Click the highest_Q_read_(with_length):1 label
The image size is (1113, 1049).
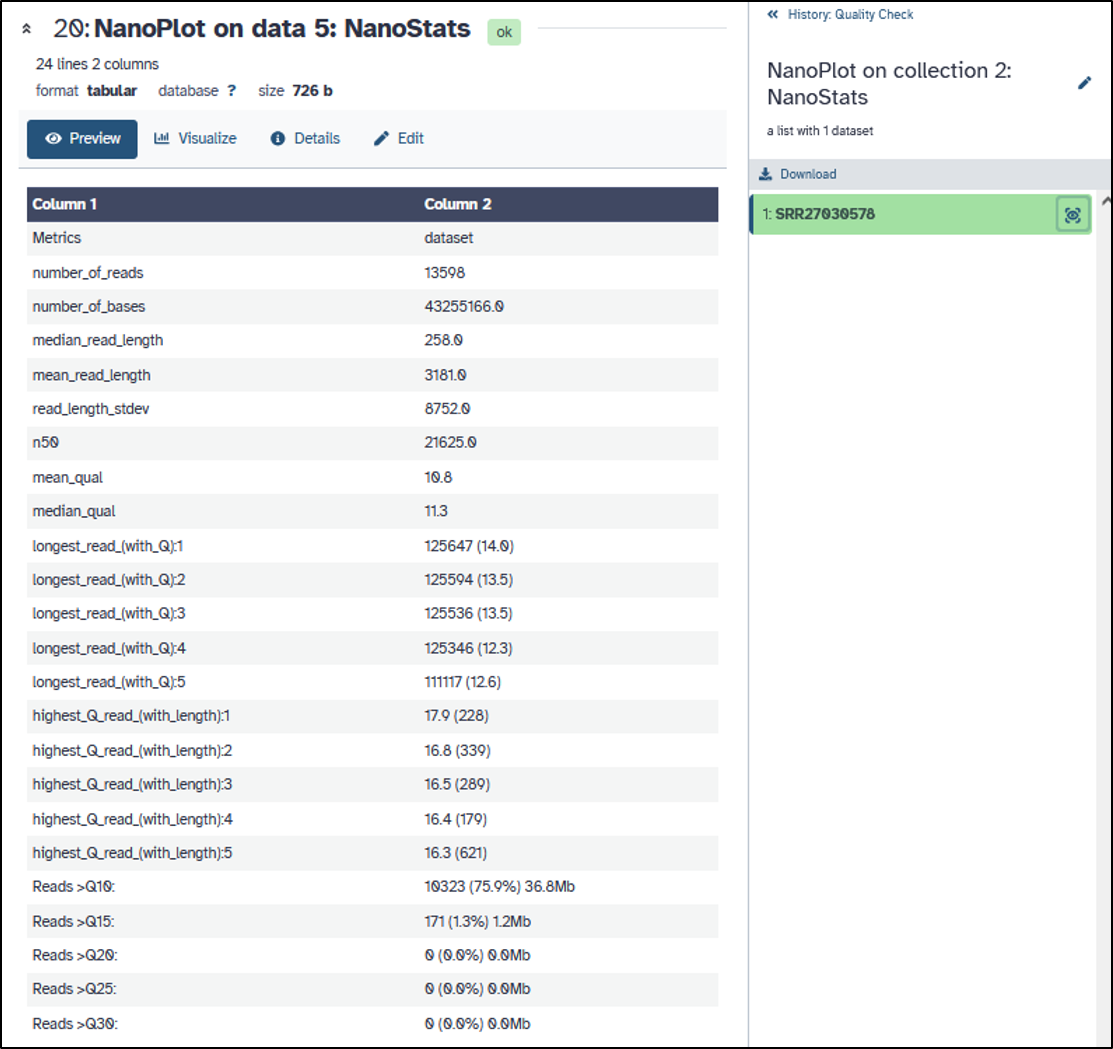131,715
